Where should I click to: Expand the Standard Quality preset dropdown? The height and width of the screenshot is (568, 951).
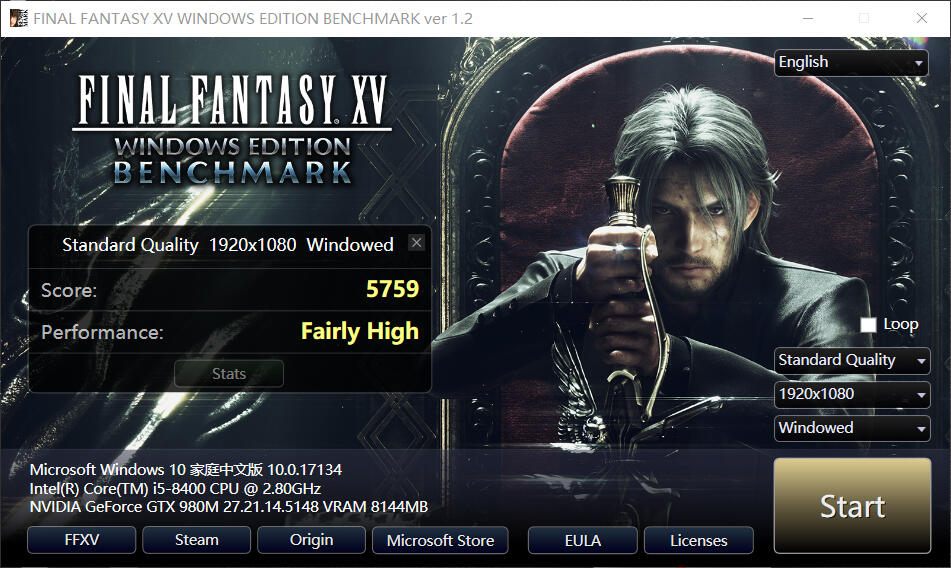tap(852, 360)
